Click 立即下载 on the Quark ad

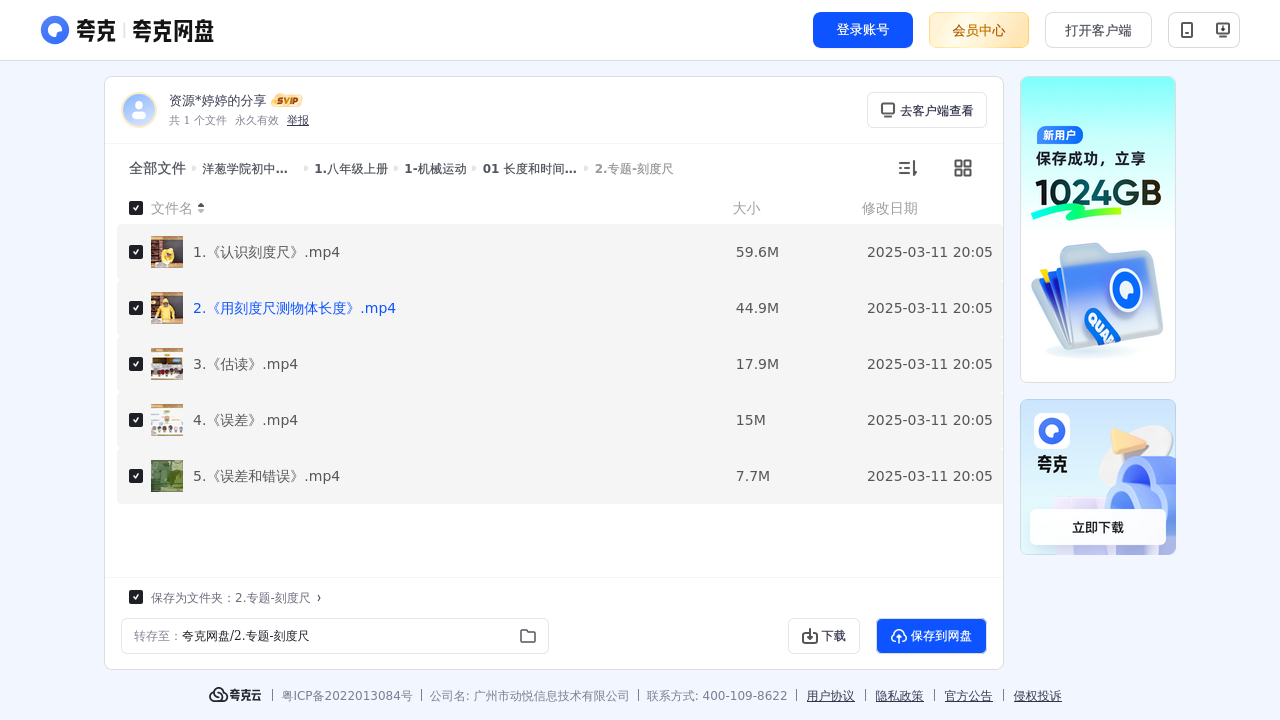pos(1098,527)
